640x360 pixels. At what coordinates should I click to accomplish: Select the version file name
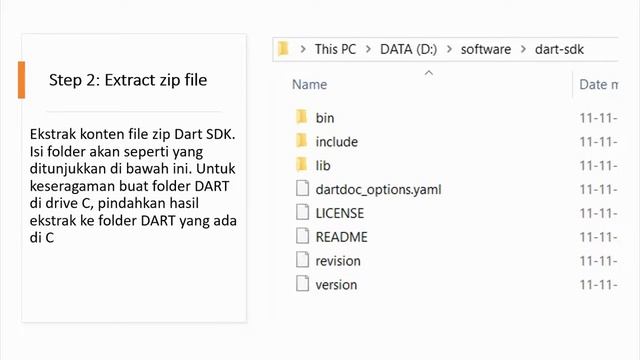click(x=336, y=284)
